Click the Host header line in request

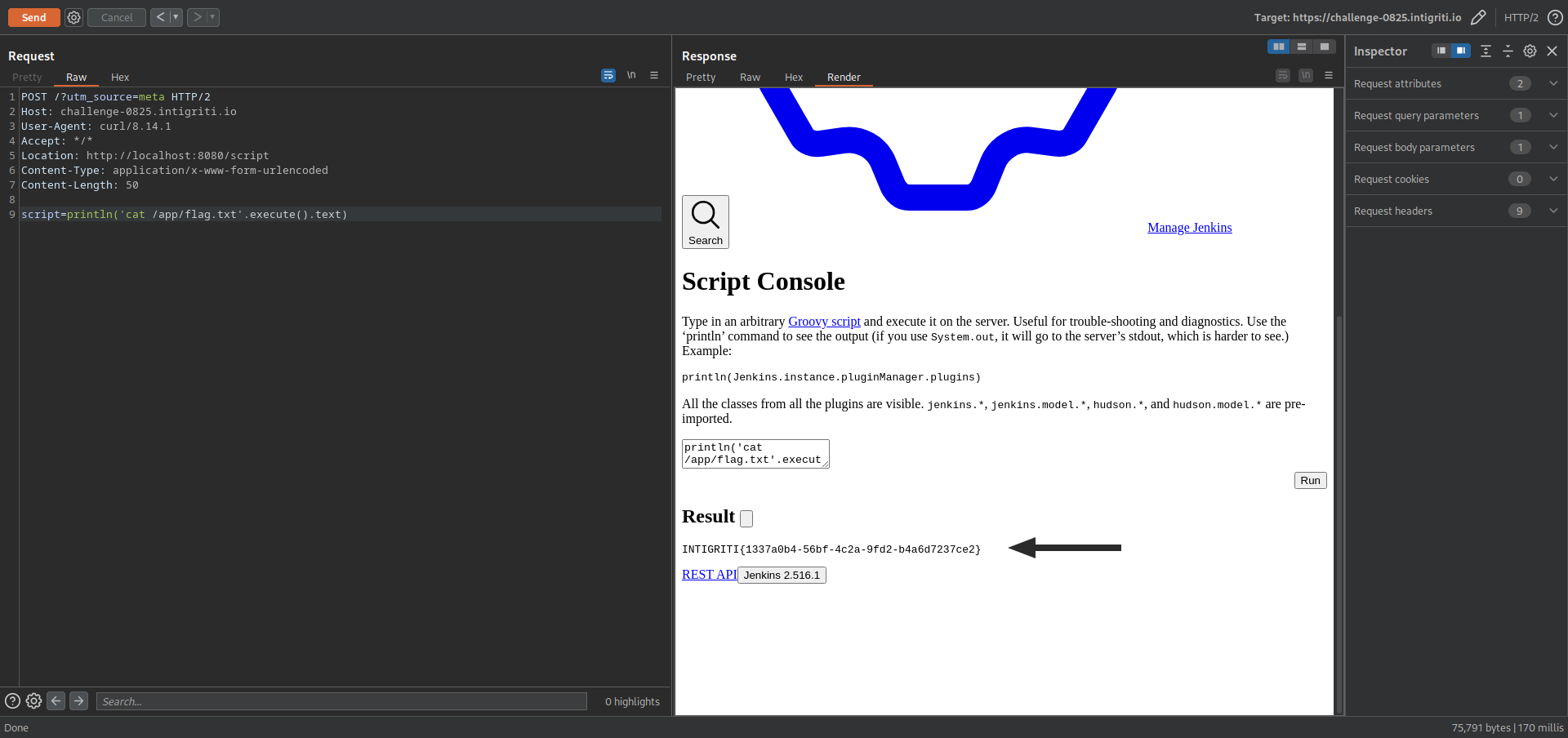tap(129, 111)
